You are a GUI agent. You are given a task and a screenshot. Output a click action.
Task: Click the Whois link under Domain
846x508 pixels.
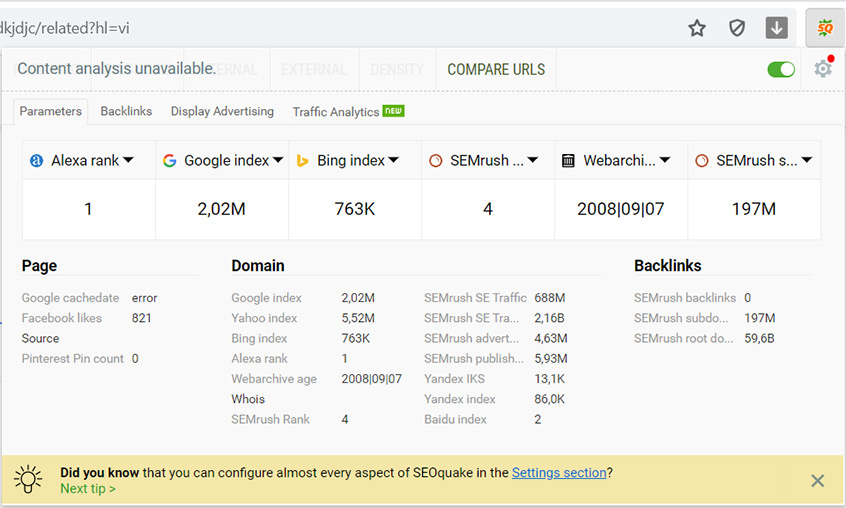click(248, 399)
